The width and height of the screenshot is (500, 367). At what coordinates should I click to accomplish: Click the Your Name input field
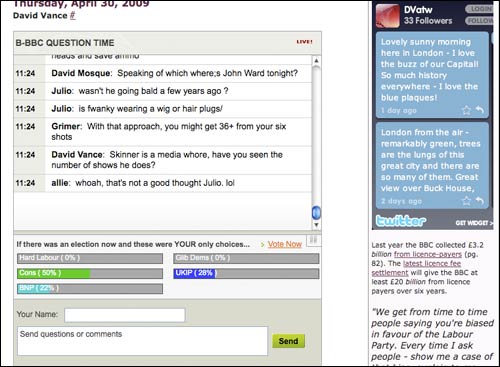125,315
